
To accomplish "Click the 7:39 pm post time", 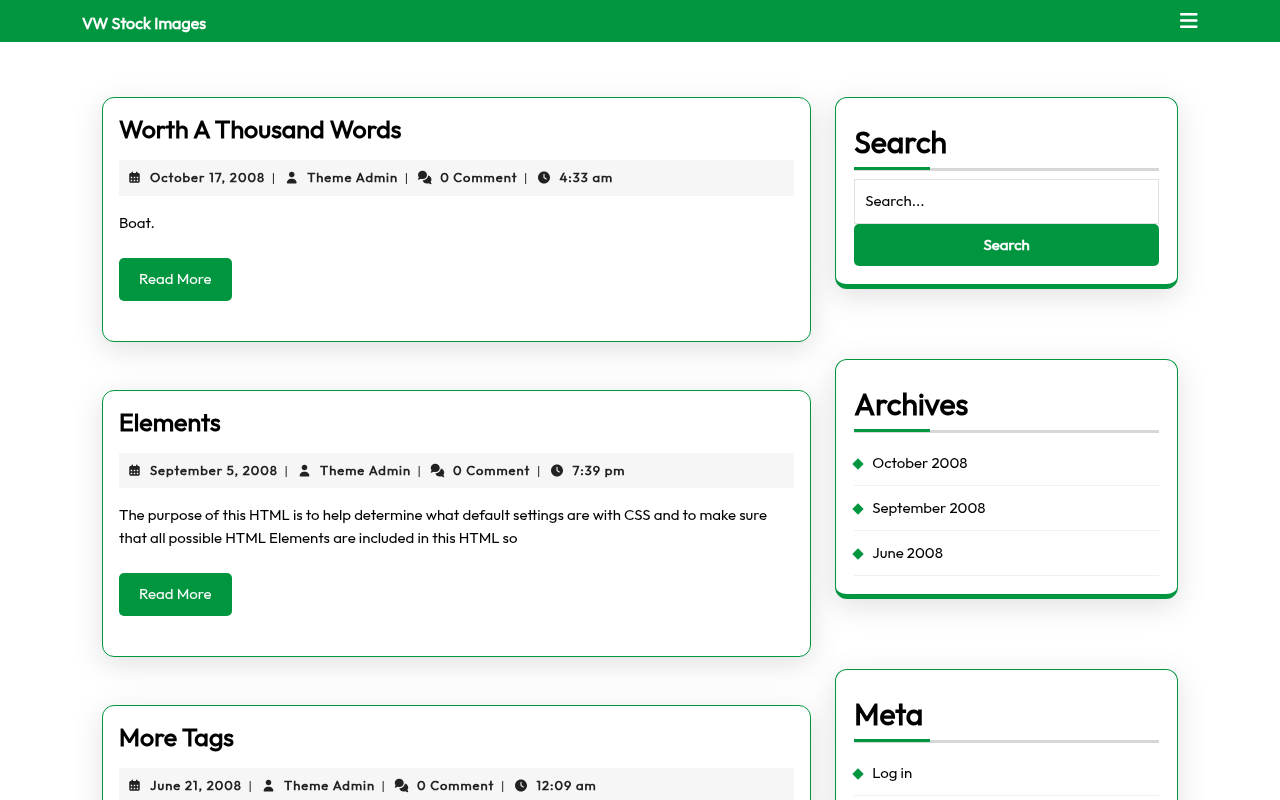I will coord(598,471).
